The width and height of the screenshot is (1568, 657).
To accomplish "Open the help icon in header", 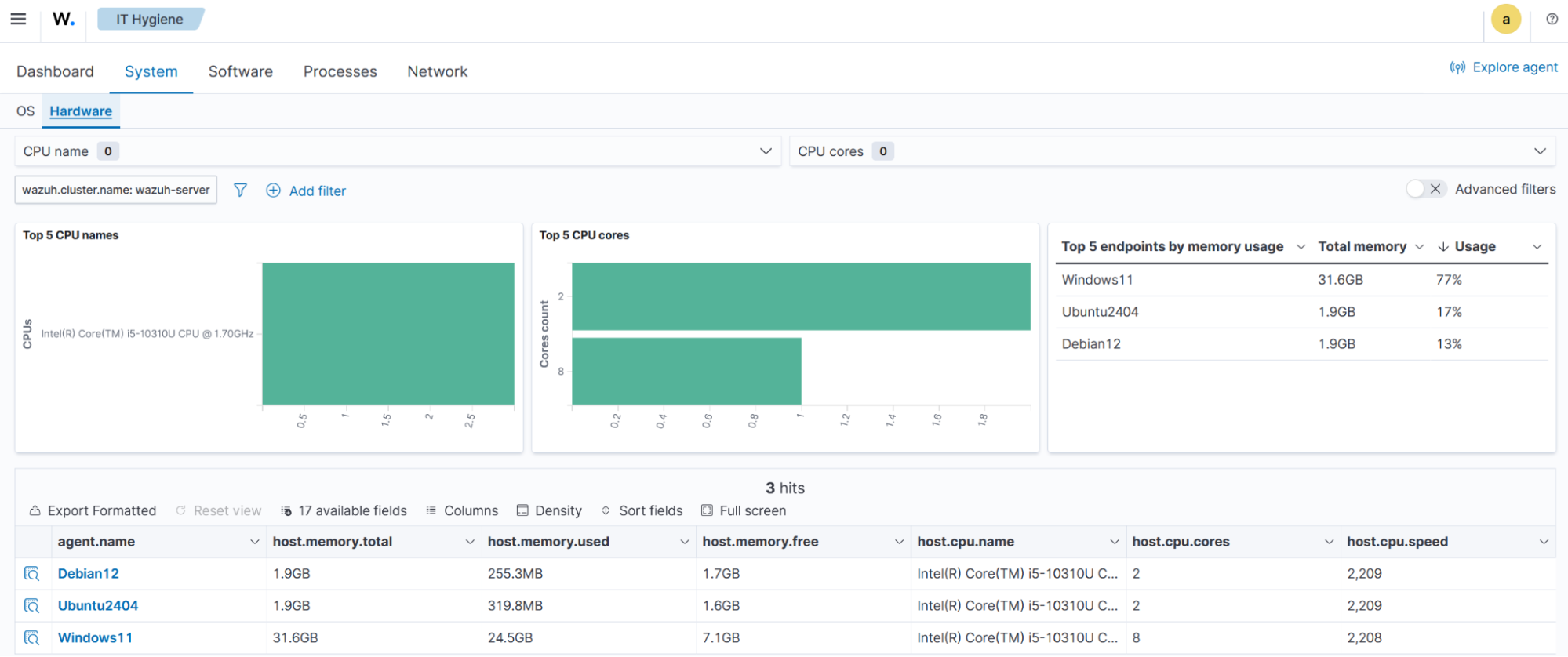I will [x=1552, y=19].
